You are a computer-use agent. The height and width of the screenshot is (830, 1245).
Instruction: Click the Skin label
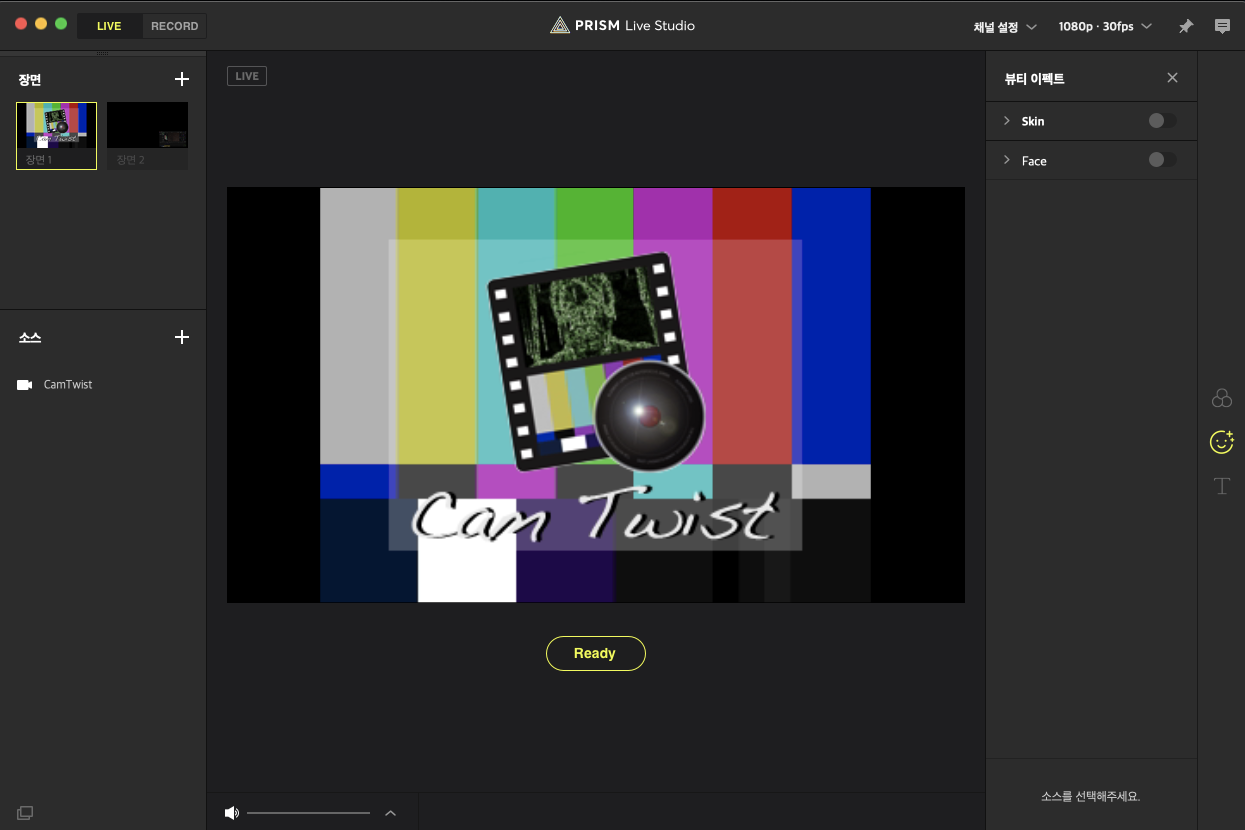pos(1033,121)
